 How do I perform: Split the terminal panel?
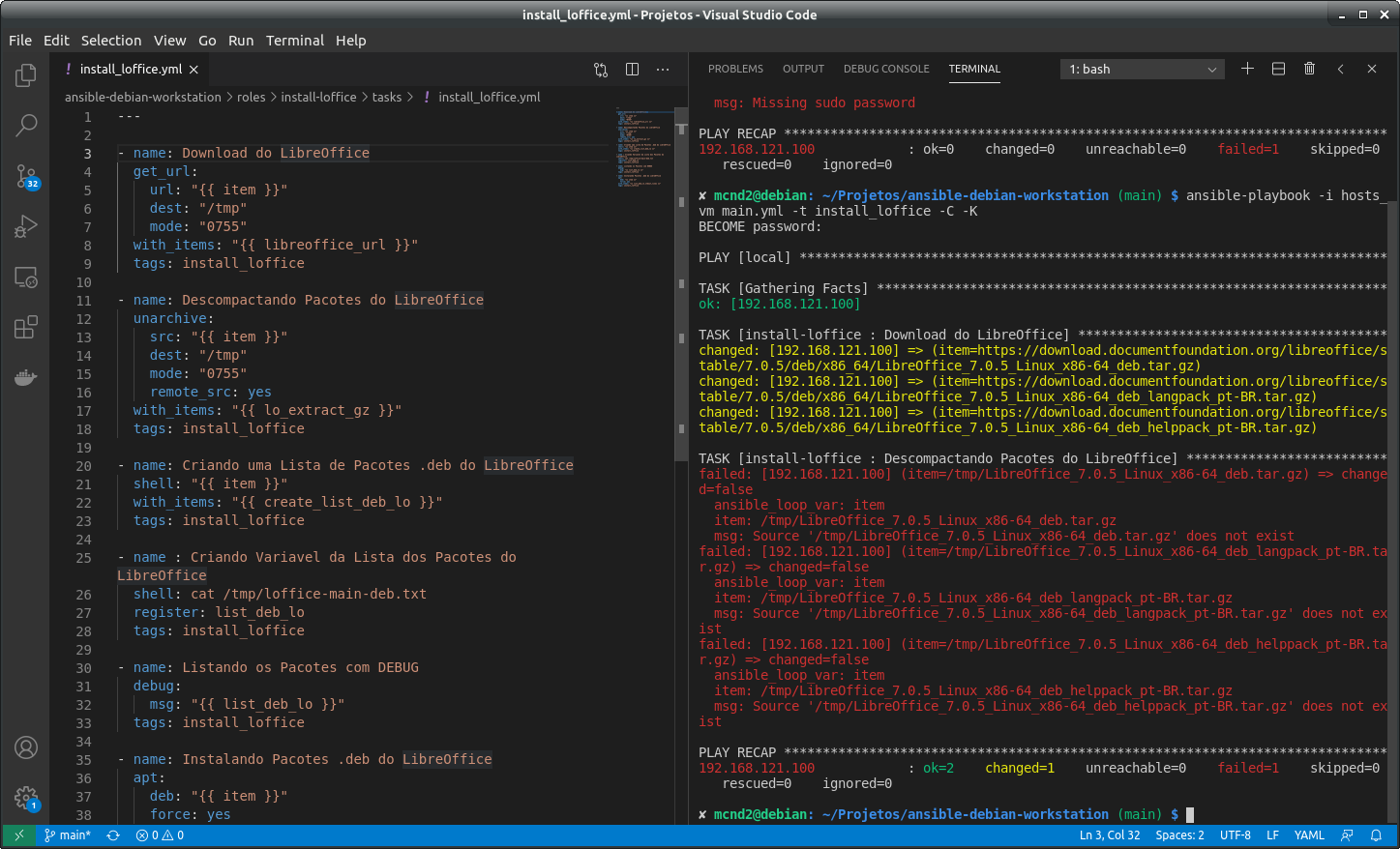(x=1278, y=69)
